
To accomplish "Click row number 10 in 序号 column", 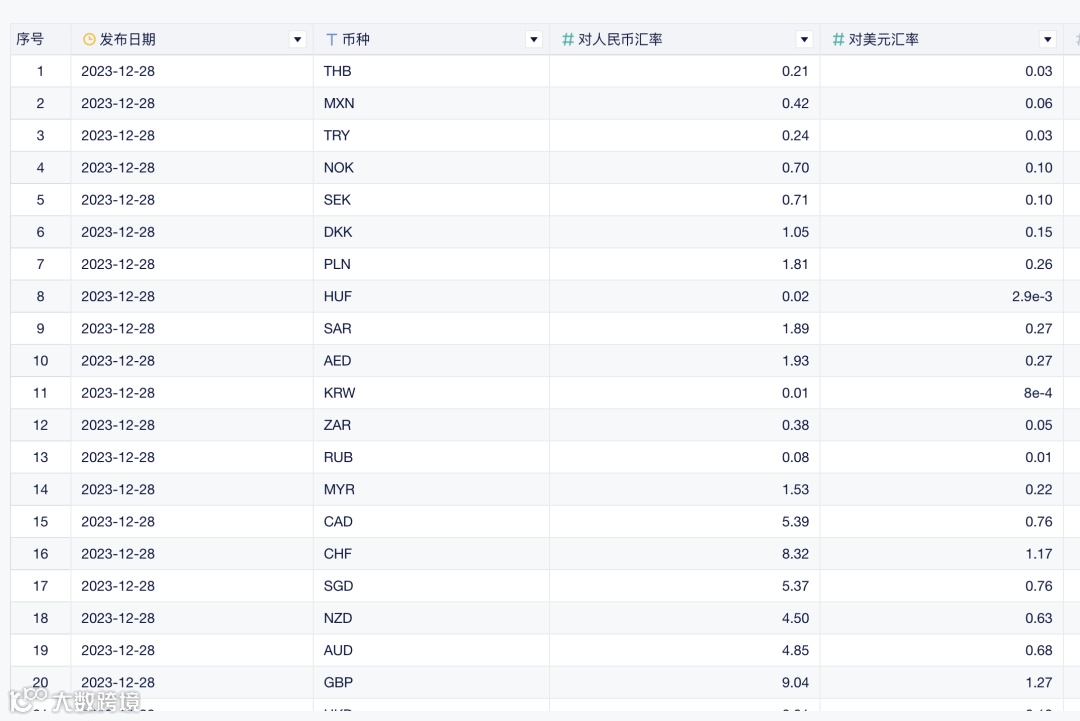I will [40, 360].
